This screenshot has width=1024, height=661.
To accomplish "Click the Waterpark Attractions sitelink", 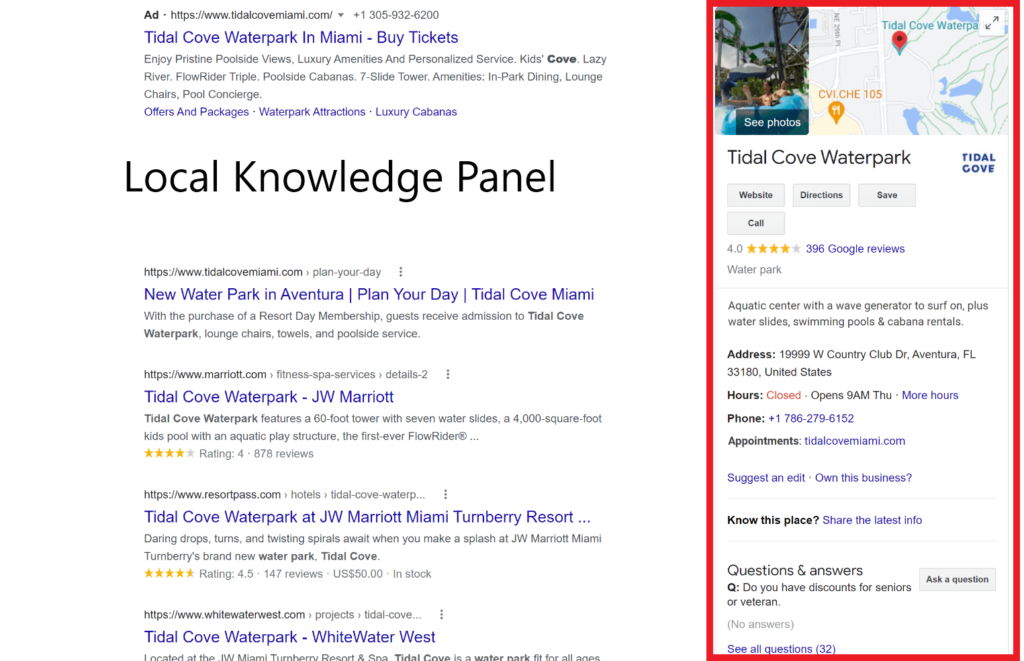I will click(x=312, y=112).
